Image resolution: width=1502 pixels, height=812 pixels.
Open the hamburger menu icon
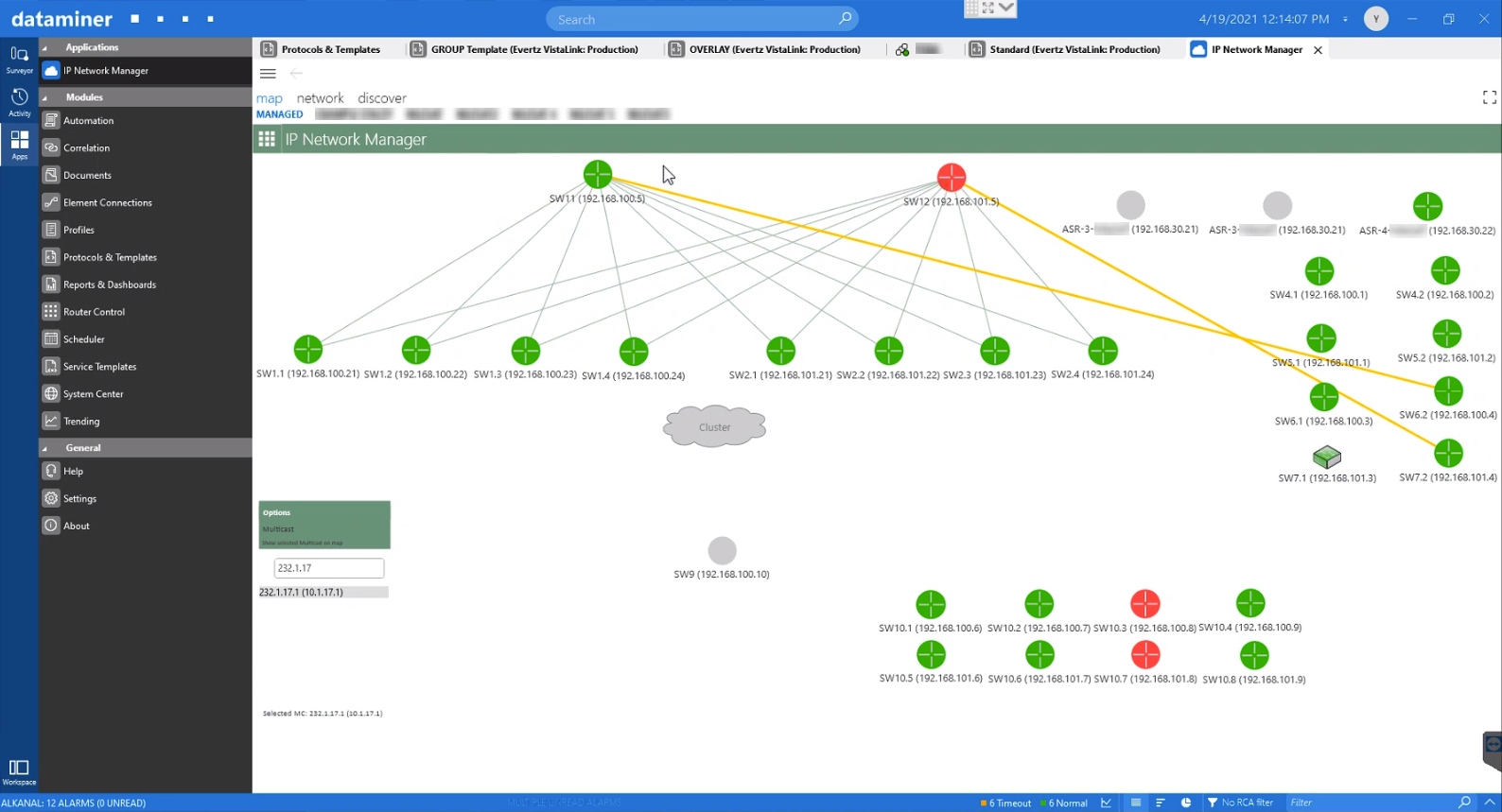point(268,73)
